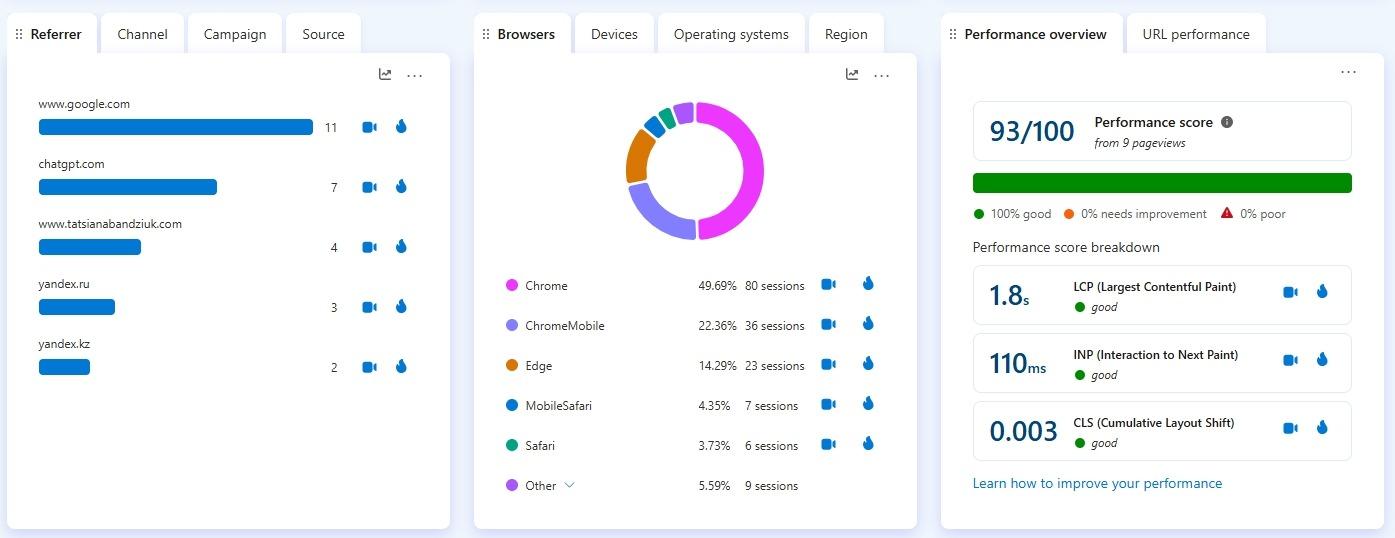Viewport: 1395px width, 538px height.
Task: Click the 93/100 performance score
Action: [x=1032, y=131]
